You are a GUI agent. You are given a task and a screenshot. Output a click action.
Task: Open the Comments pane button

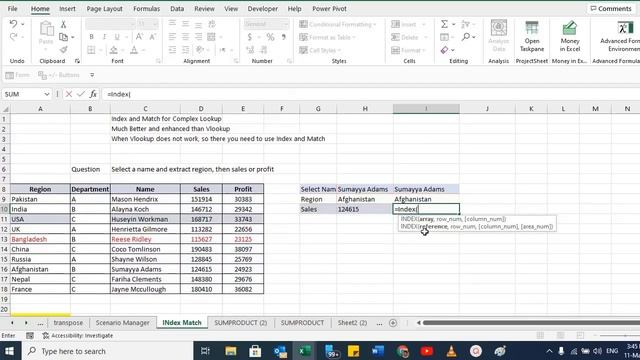coord(611,9)
